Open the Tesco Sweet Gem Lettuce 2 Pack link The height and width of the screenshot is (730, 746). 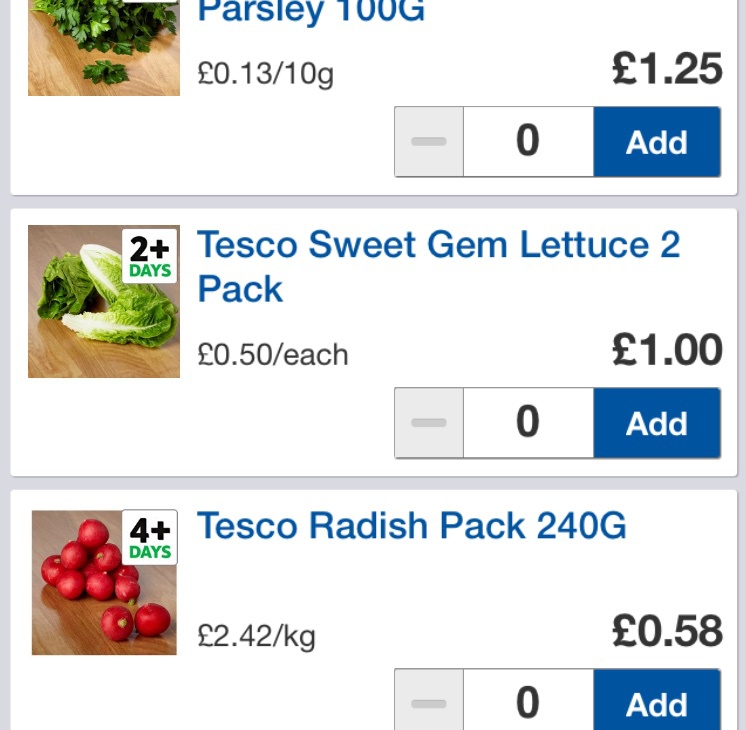[x=438, y=266]
